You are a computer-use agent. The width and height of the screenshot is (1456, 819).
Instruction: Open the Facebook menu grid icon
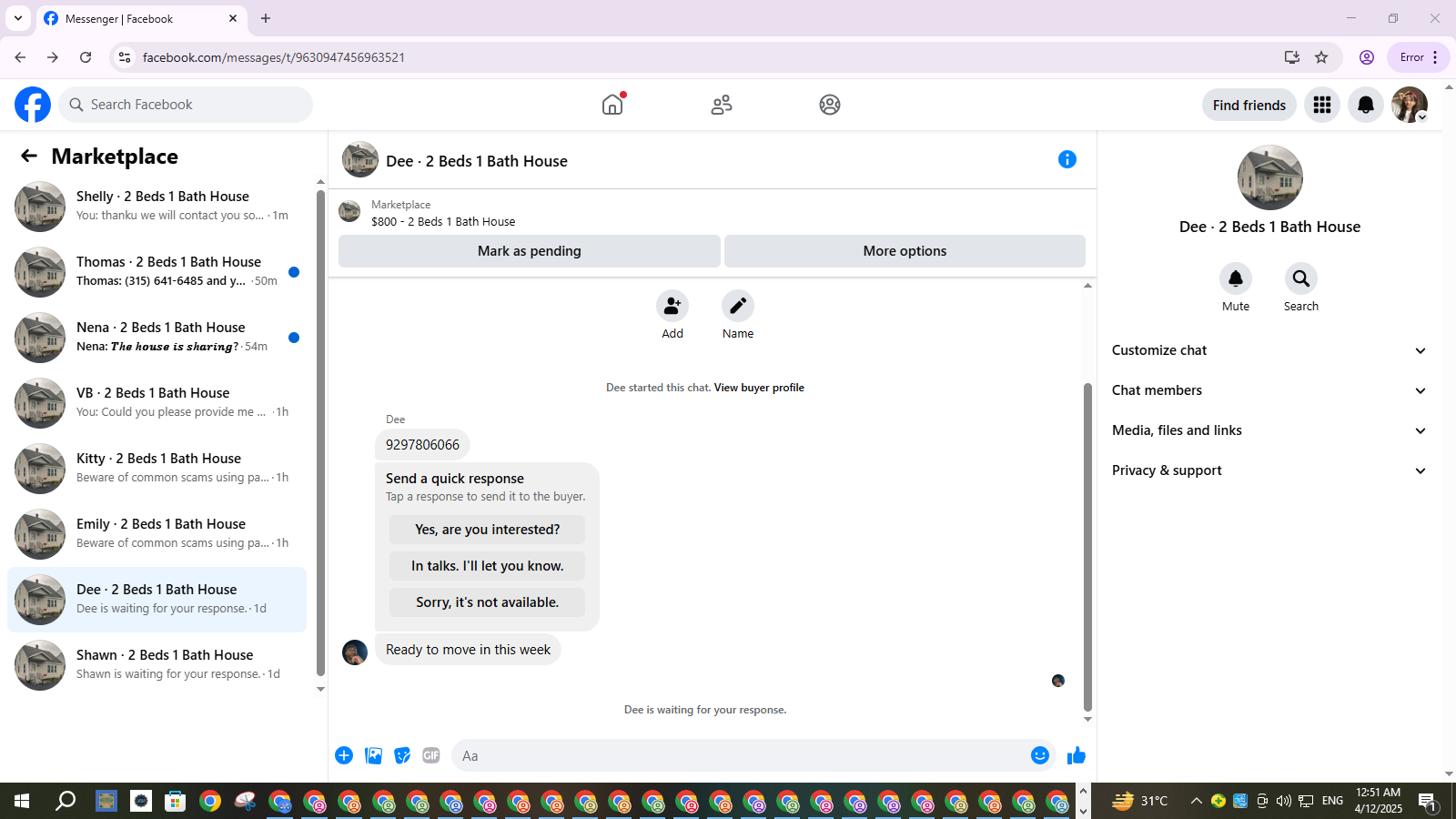tap(1322, 105)
